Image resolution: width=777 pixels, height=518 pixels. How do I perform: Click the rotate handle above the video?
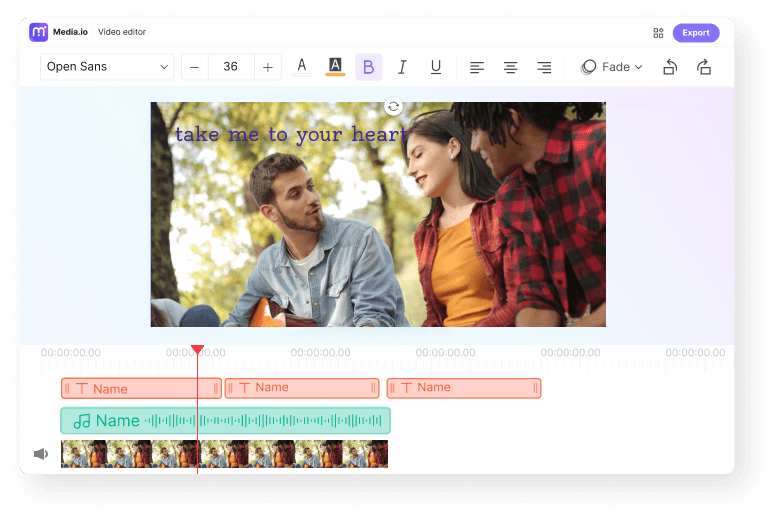coord(393,107)
